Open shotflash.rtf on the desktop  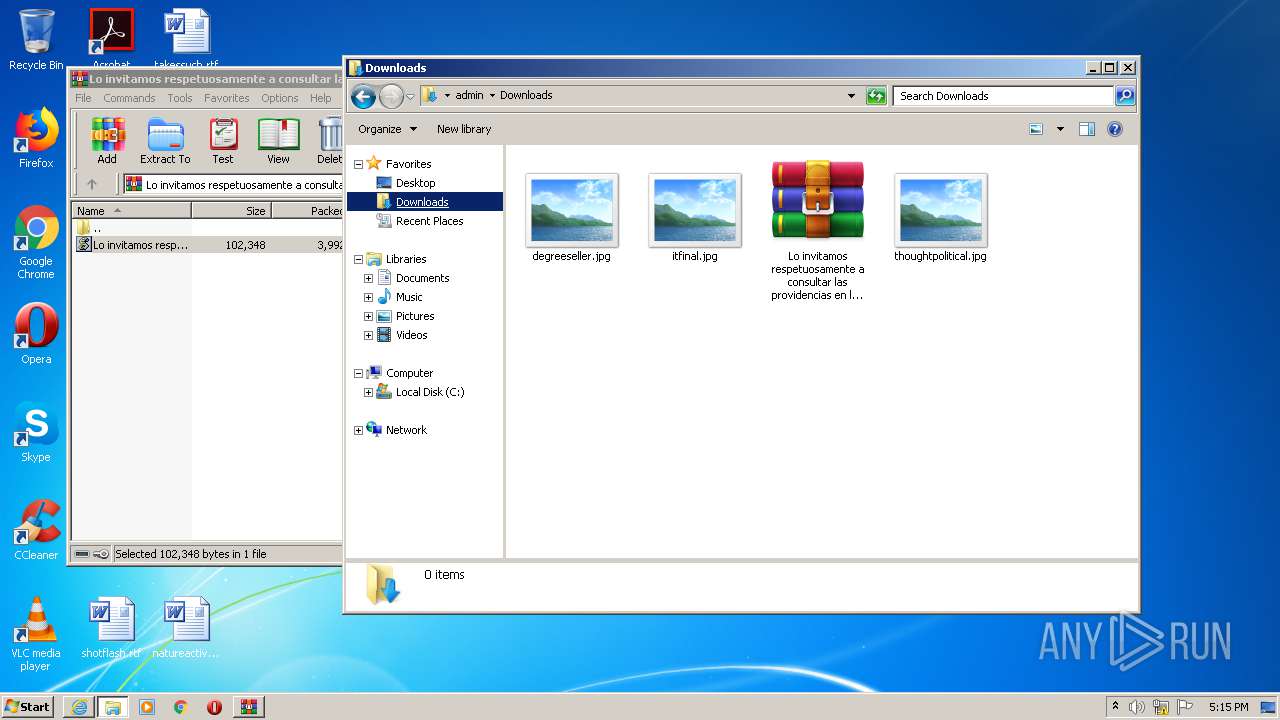pyautogui.click(x=111, y=628)
